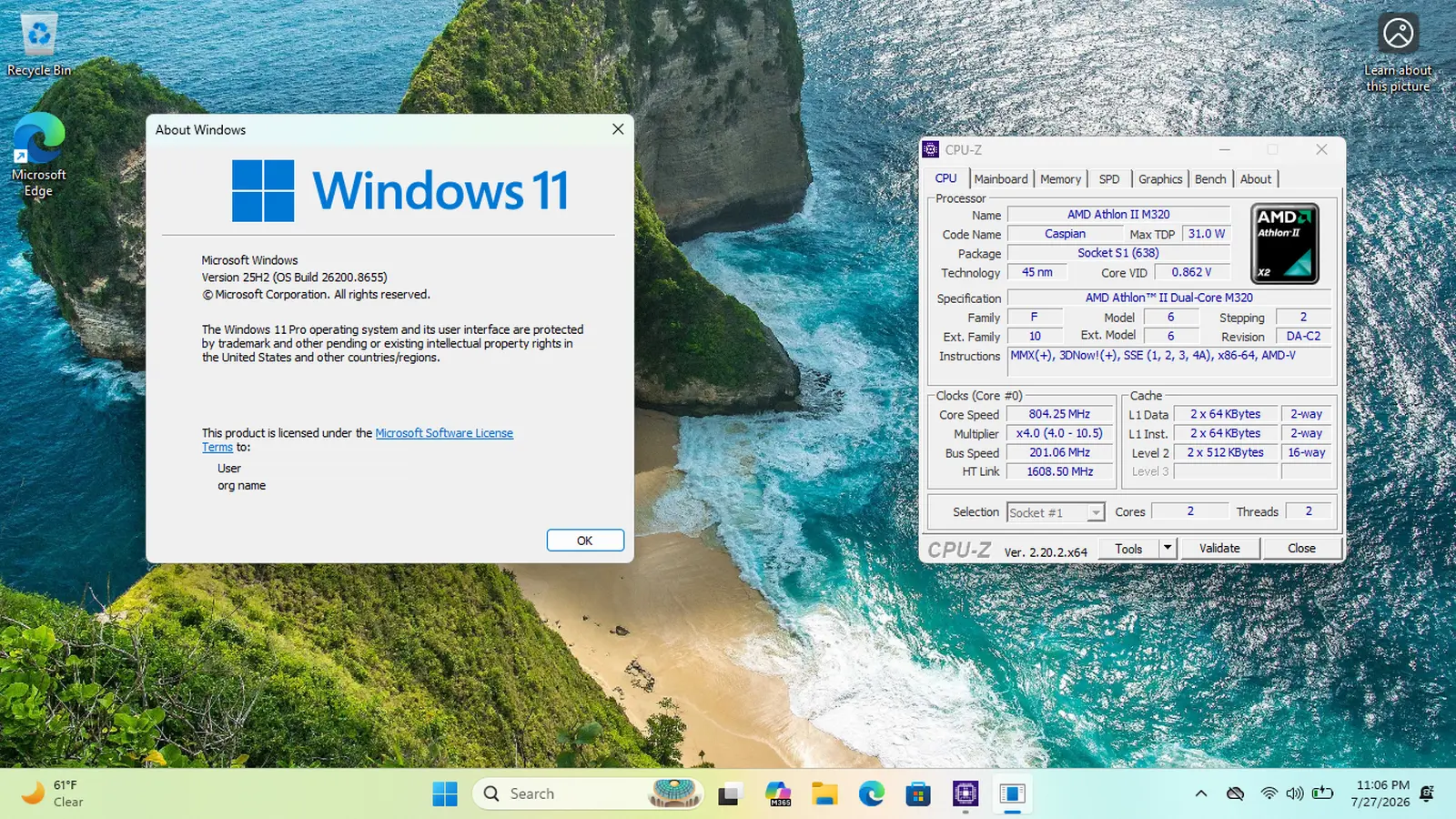Click the CPU-Z title bar app icon
Image resolution: width=1456 pixels, height=819 pixels.
pyautogui.click(x=930, y=149)
